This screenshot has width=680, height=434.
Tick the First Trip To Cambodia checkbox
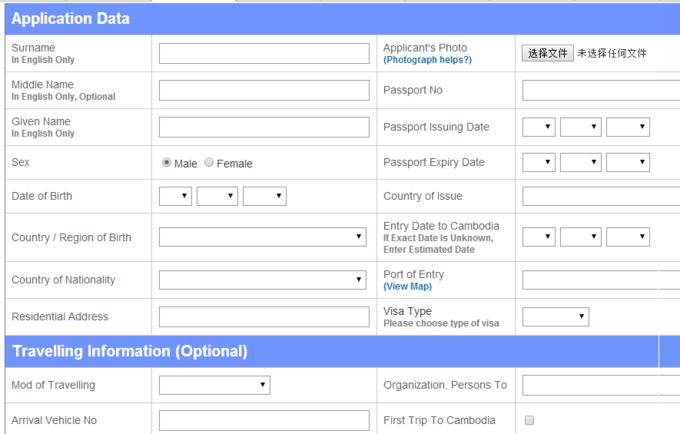click(x=530, y=421)
